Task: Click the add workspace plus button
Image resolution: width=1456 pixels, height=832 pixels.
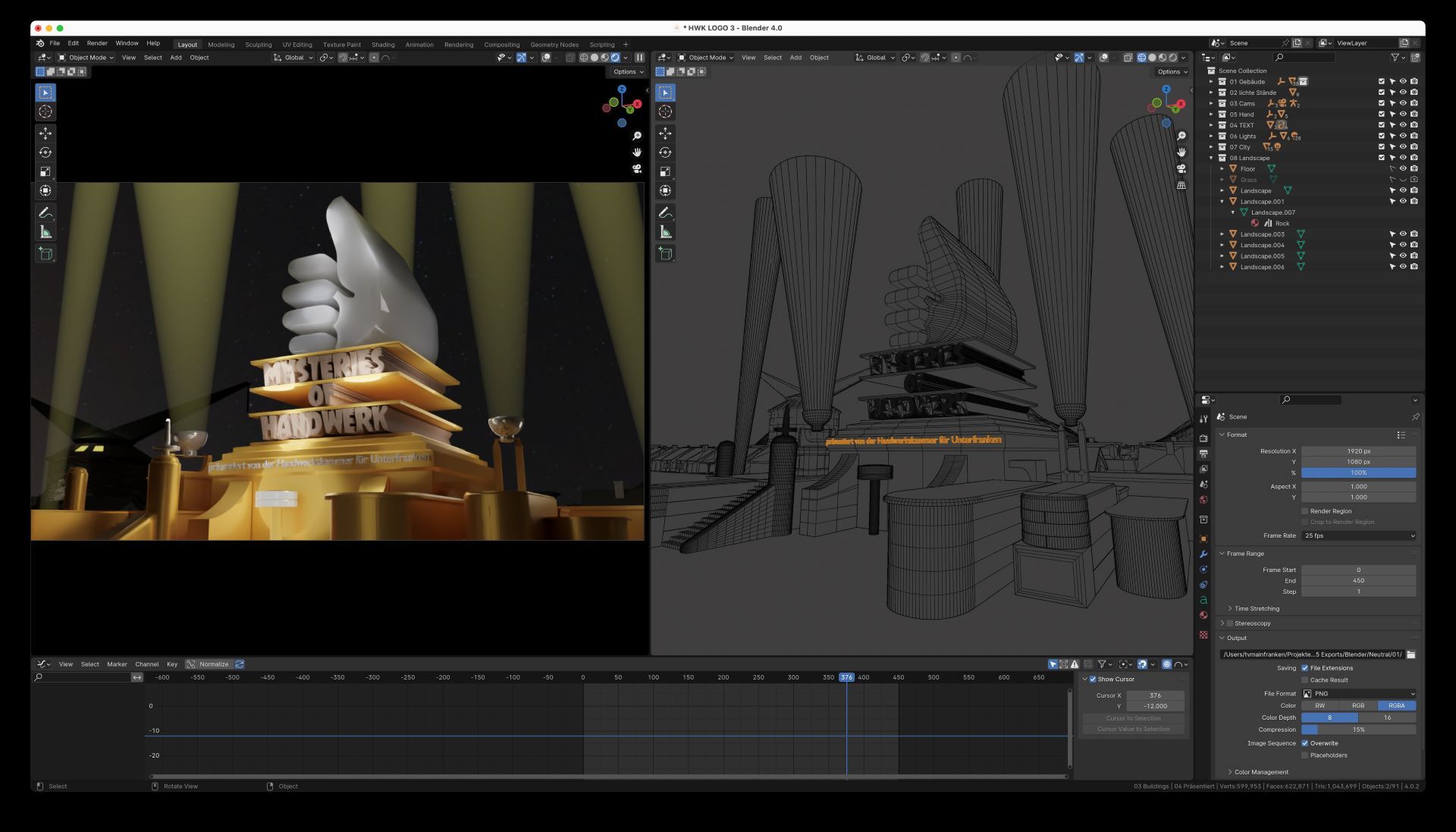Action: tap(626, 45)
